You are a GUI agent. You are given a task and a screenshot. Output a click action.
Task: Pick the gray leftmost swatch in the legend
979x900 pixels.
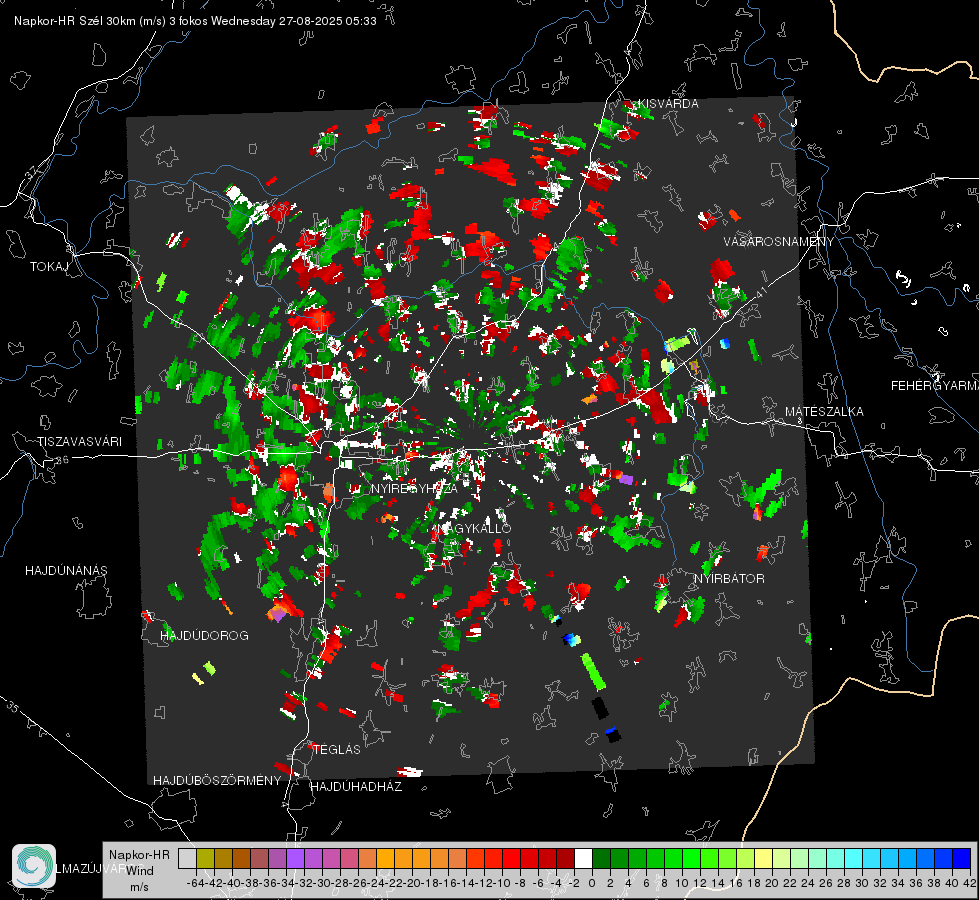[187, 858]
